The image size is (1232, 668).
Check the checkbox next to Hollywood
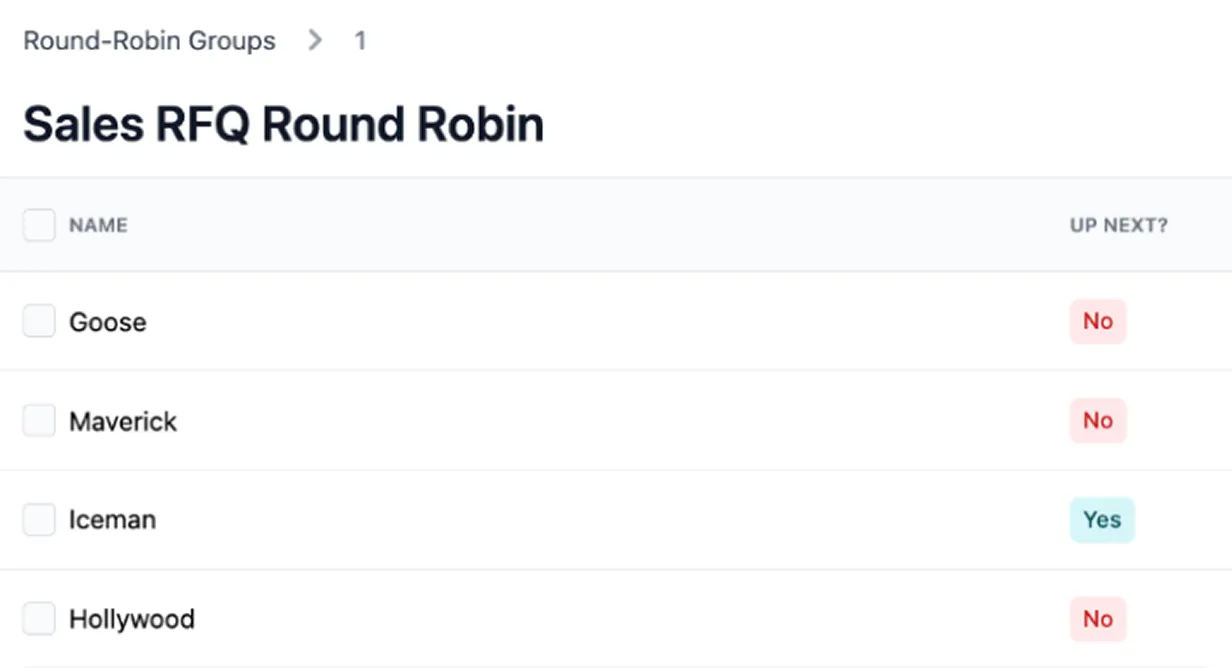39,618
